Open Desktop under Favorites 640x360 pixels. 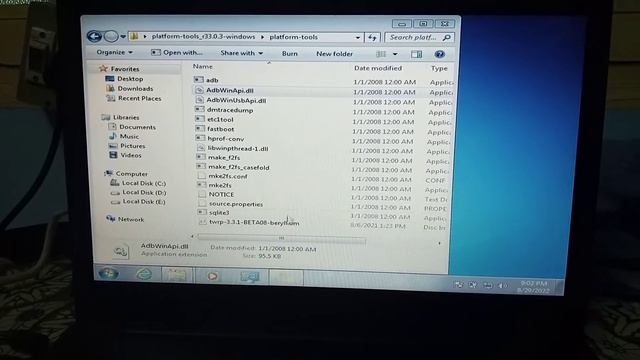pos(124,79)
